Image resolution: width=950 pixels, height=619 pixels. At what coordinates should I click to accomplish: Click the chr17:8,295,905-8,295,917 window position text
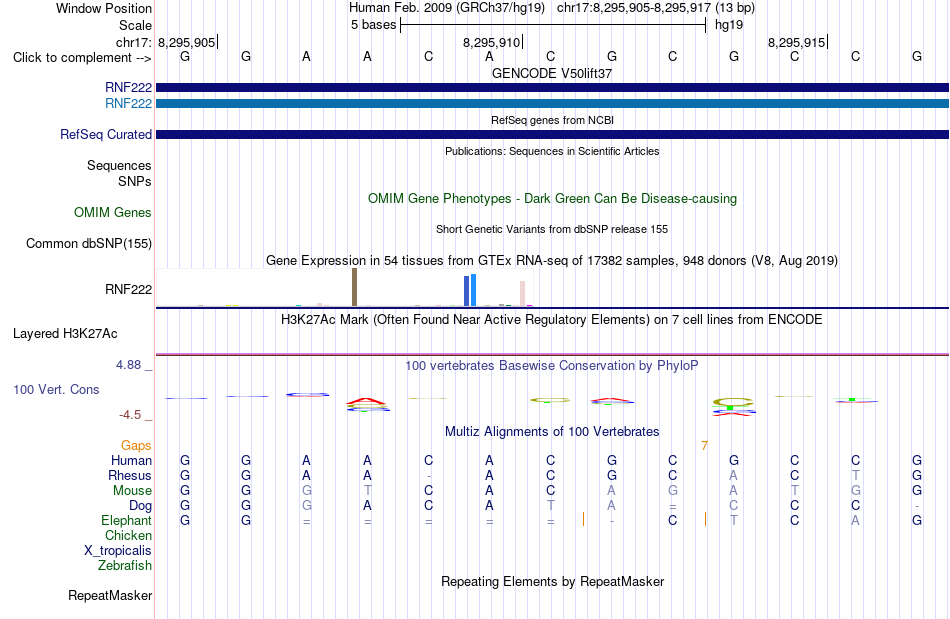(656, 8)
